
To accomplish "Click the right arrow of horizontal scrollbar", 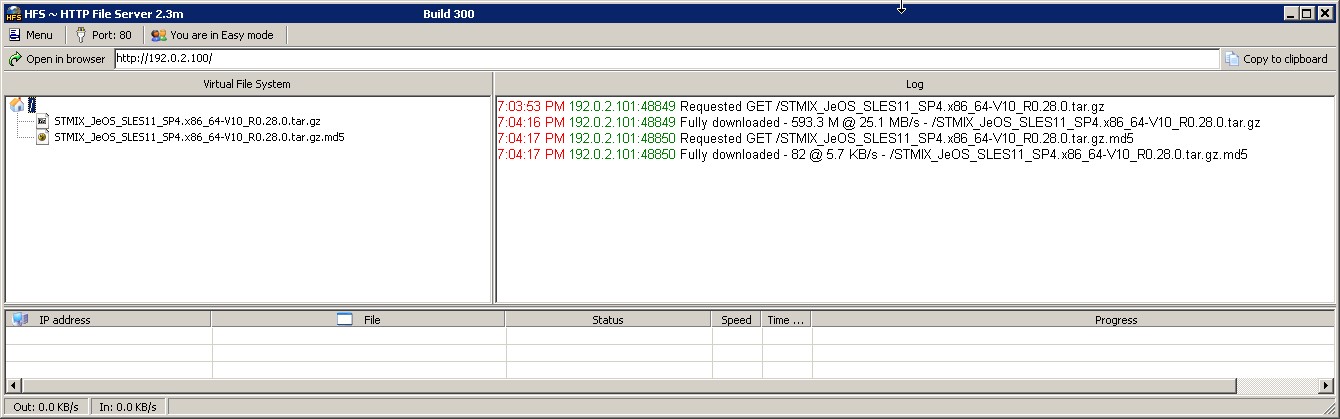I will [x=1327, y=385].
